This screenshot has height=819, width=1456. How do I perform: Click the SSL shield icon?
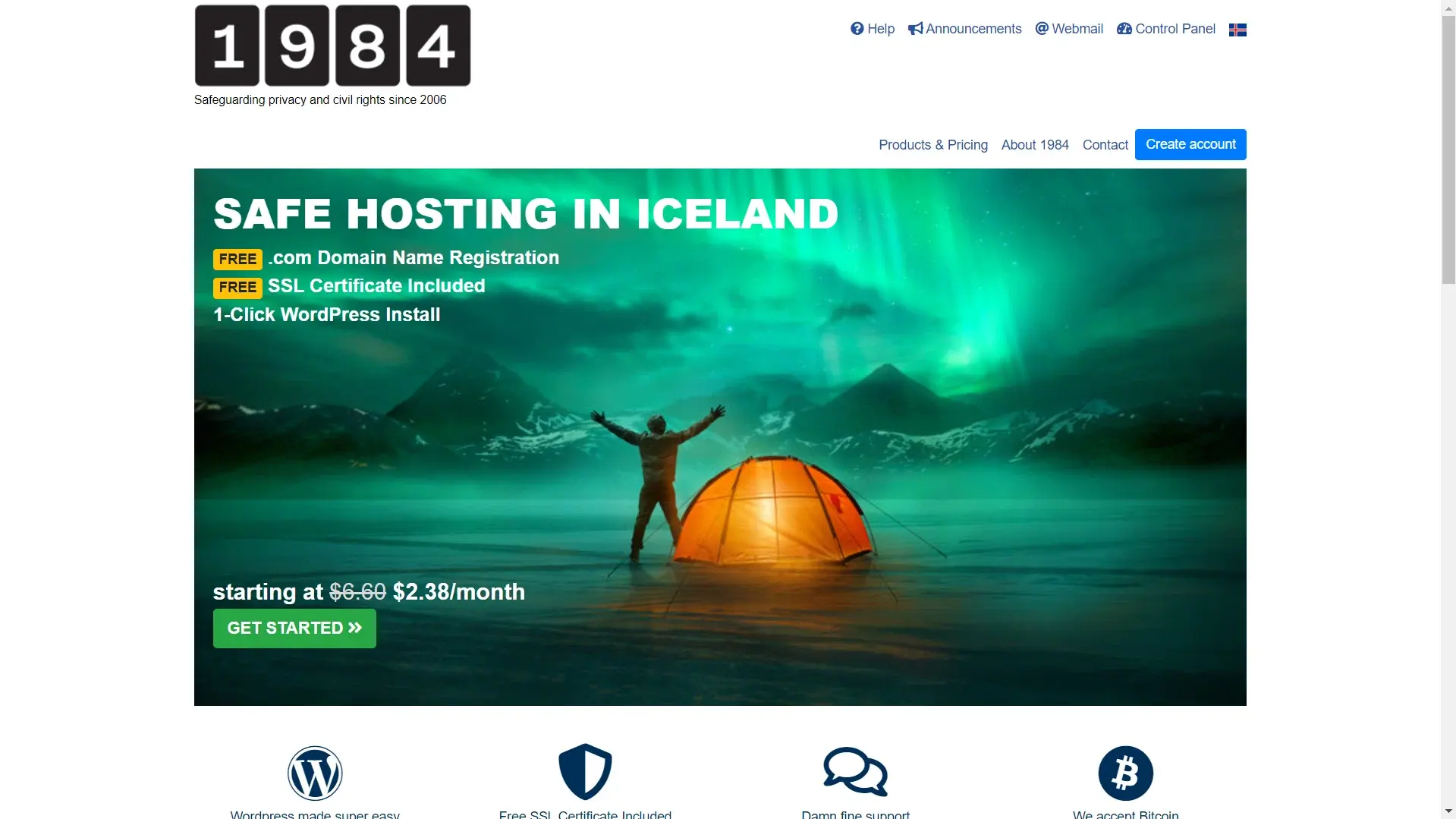(x=585, y=772)
